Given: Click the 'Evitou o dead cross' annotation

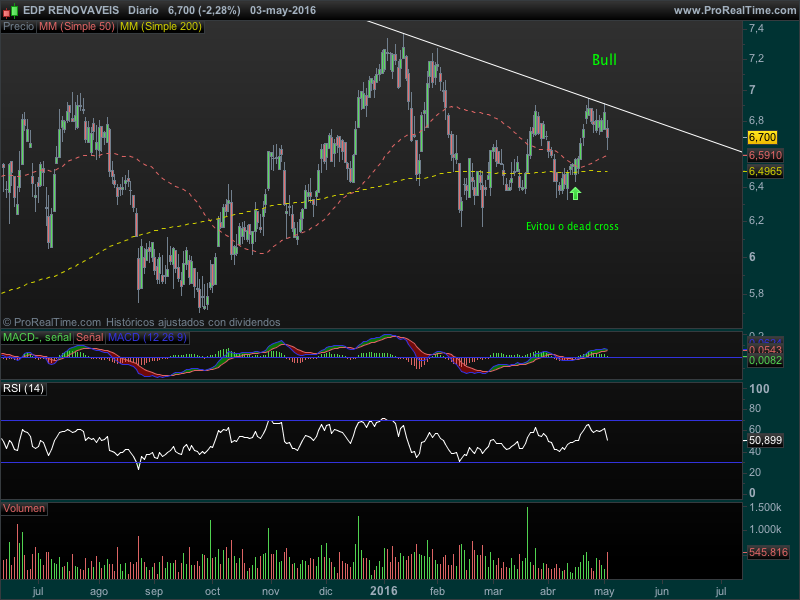Looking at the screenshot, I should click(572, 226).
